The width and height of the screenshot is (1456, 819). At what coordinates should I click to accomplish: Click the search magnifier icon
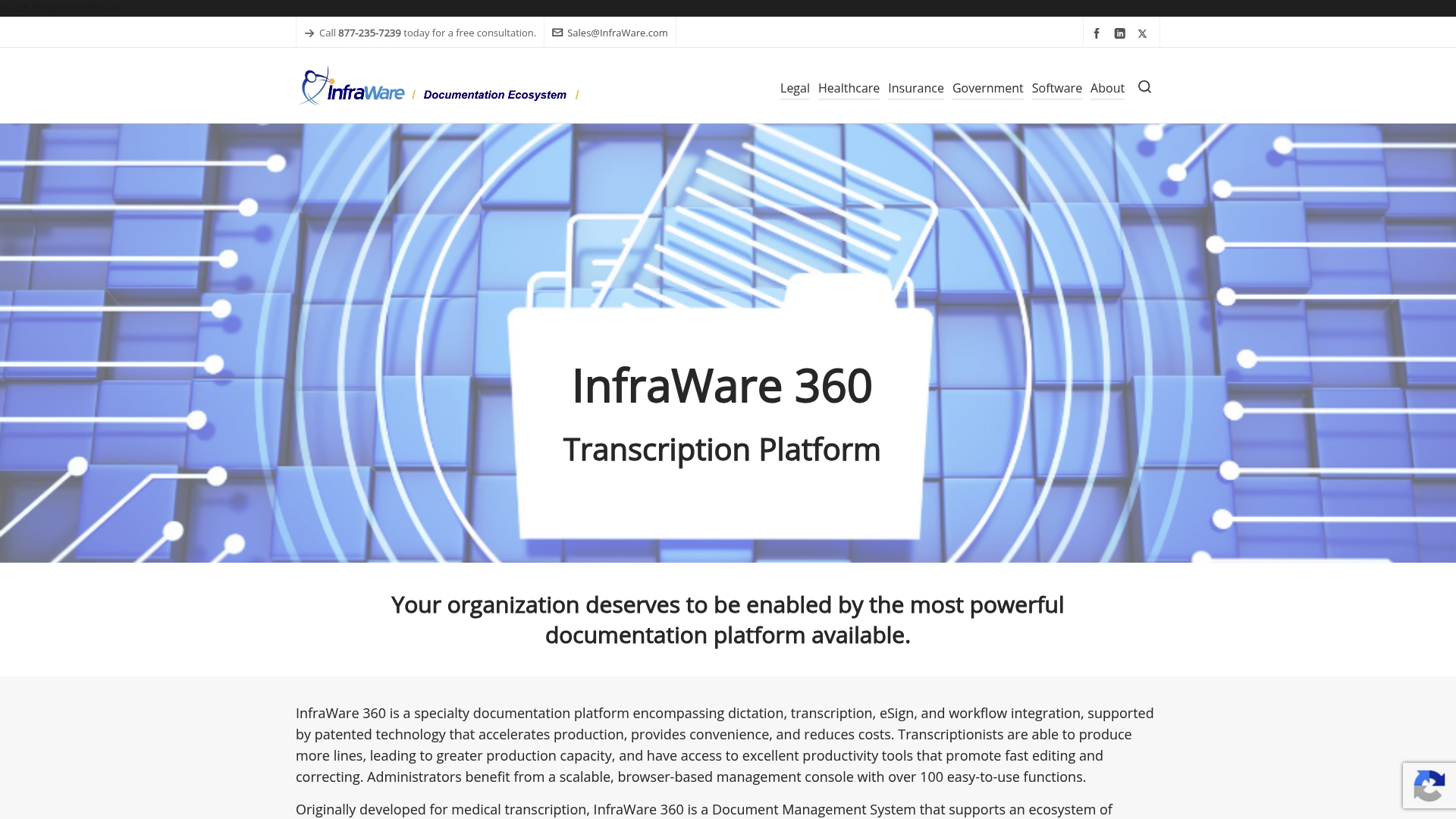1144,87
